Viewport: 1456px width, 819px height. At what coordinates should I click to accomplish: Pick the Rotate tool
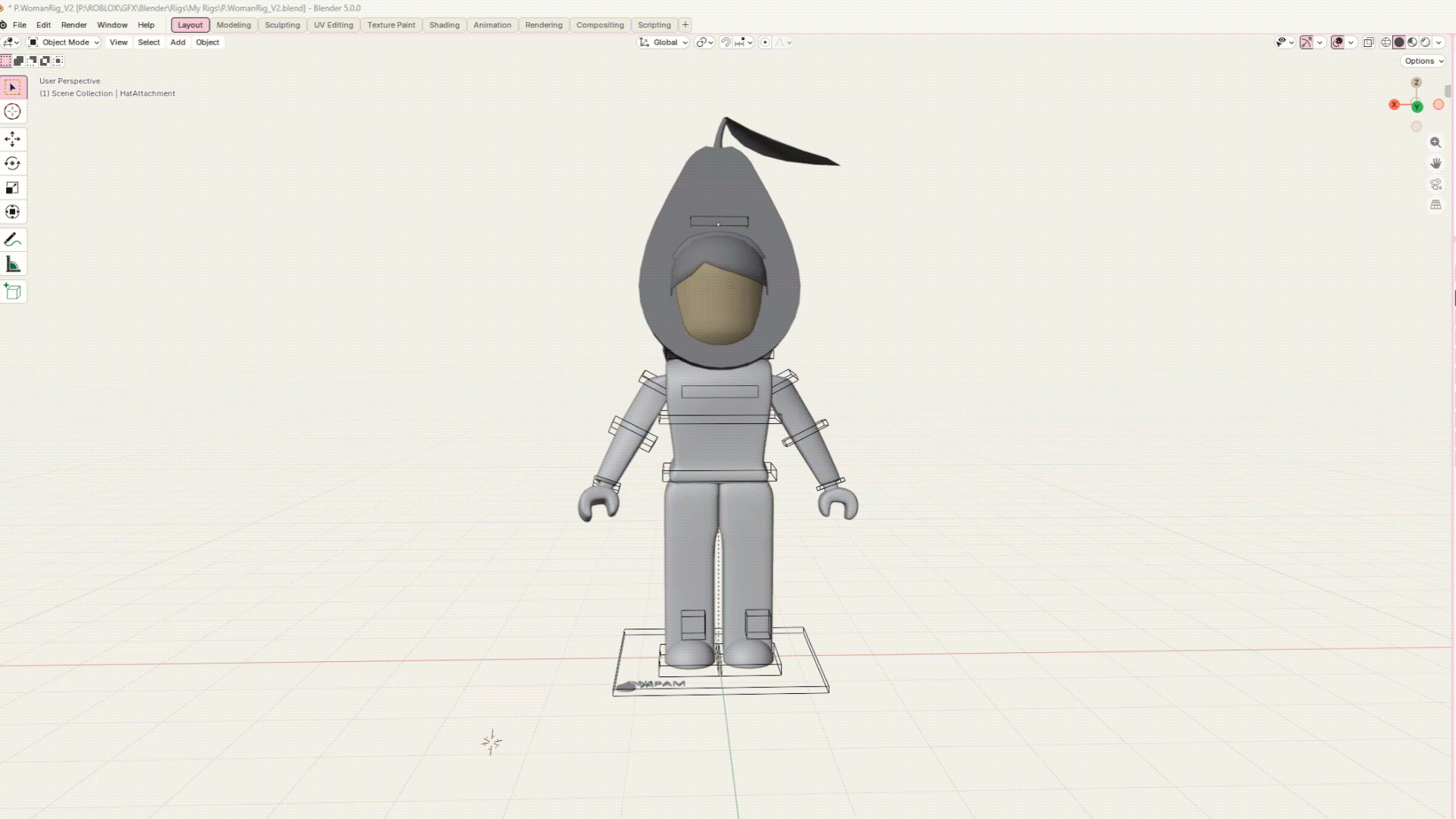tap(13, 163)
